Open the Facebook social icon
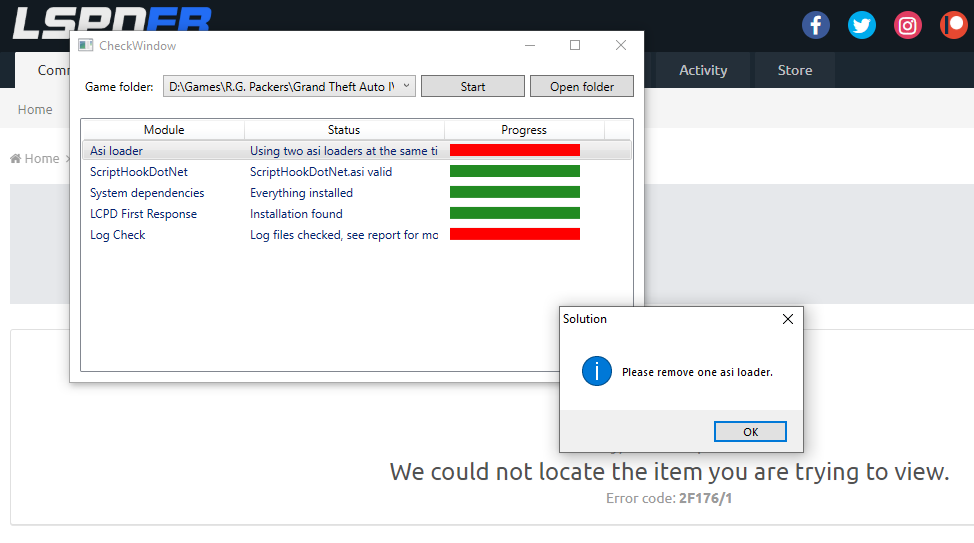Image resolution: width=974 pixels, height=543 pixels. (816, 25)
